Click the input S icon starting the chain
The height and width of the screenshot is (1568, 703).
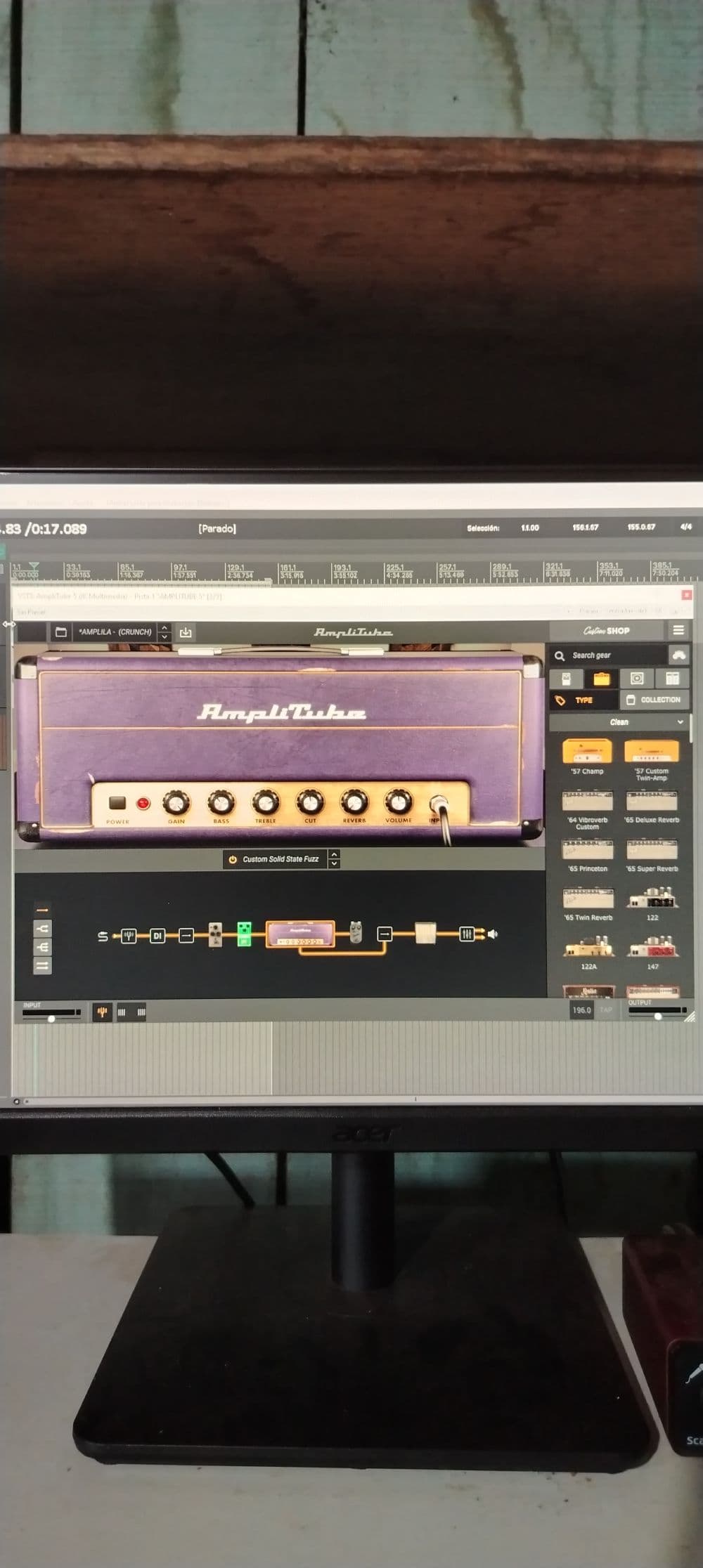[x=103, y=936]
